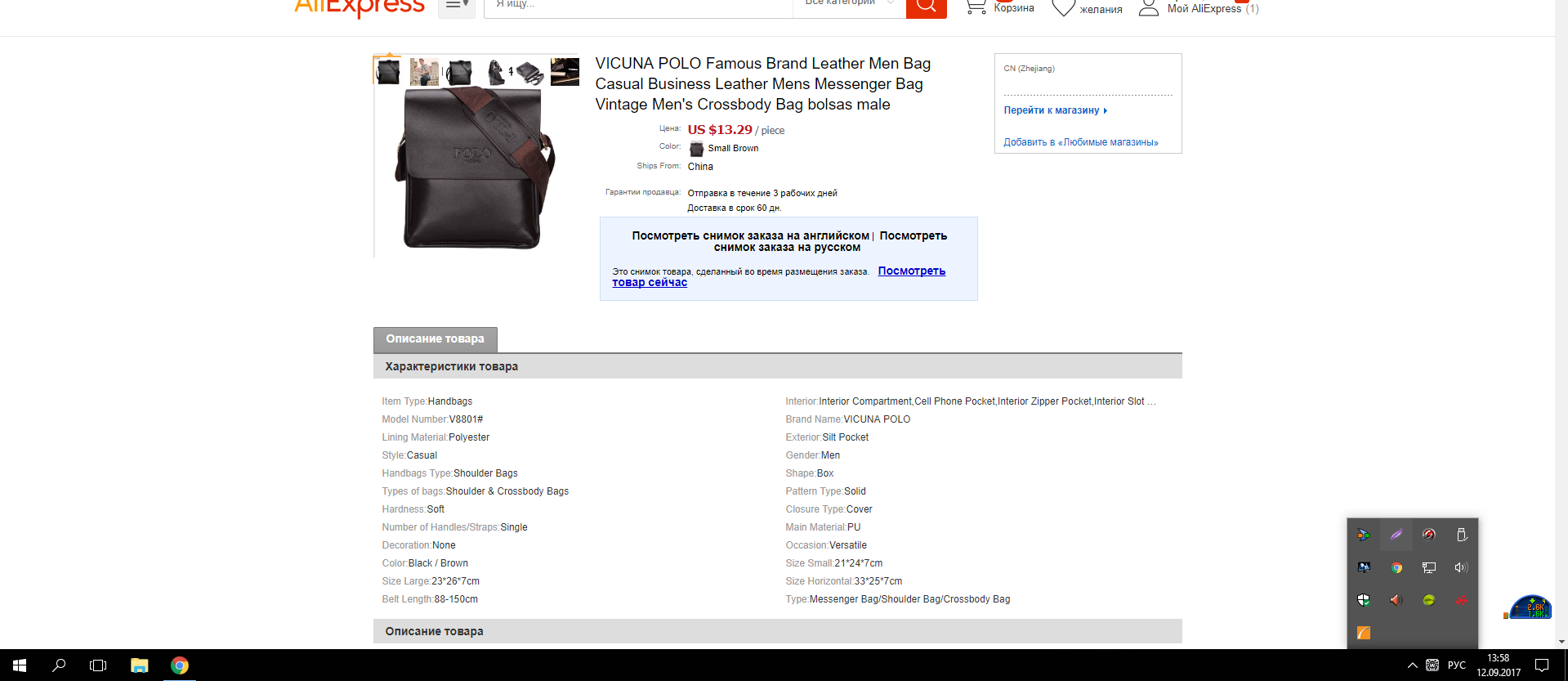This screenshot has width=1568, height=681.
Task: Select the Small Brown color swatch
Action: tap(696, 149)
